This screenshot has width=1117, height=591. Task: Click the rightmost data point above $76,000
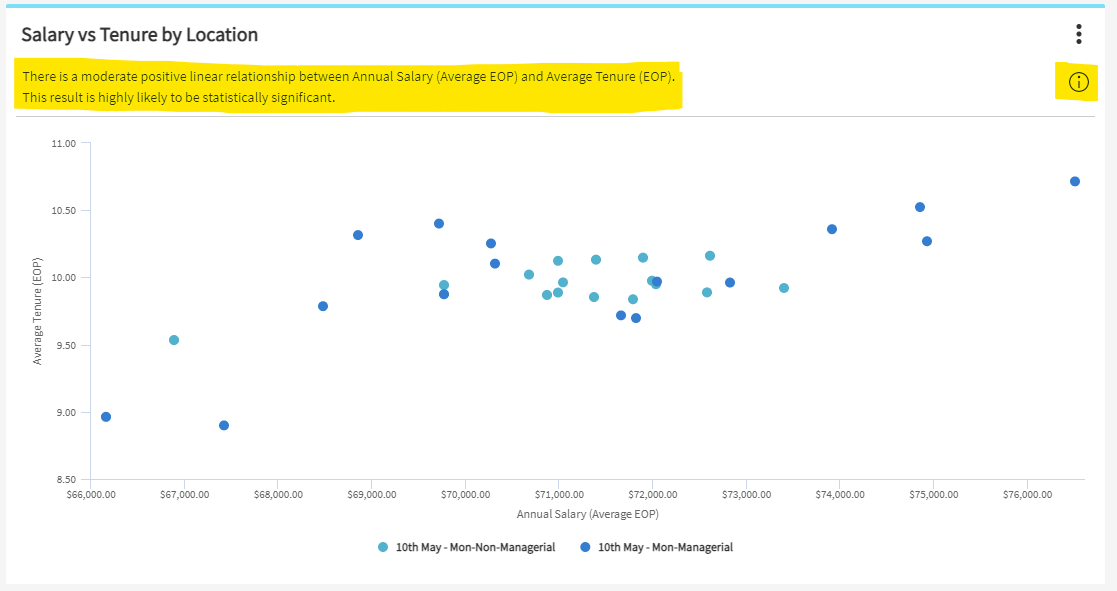(x=1075, y=181)
